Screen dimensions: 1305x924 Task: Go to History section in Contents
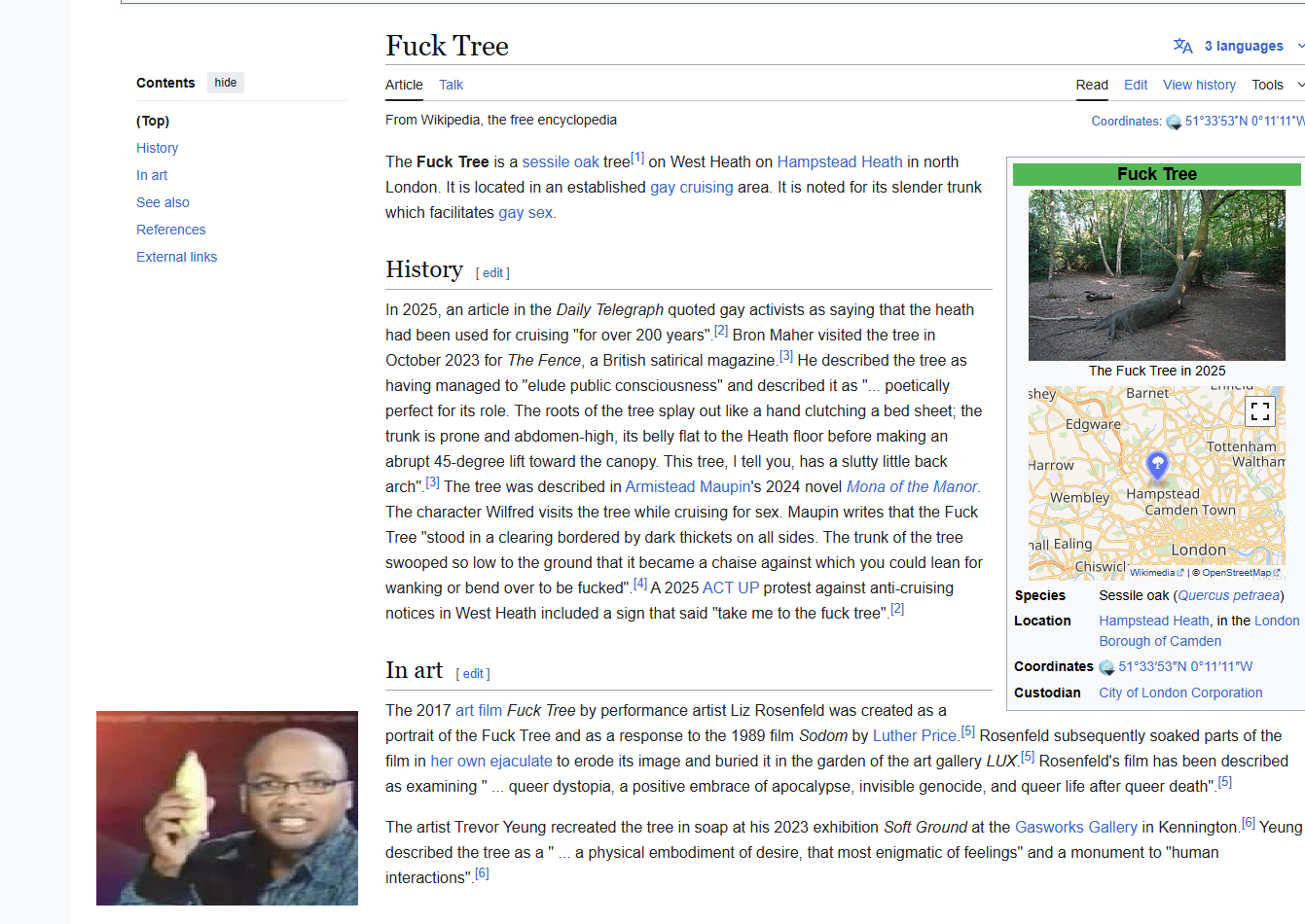[x=157, y=148]
